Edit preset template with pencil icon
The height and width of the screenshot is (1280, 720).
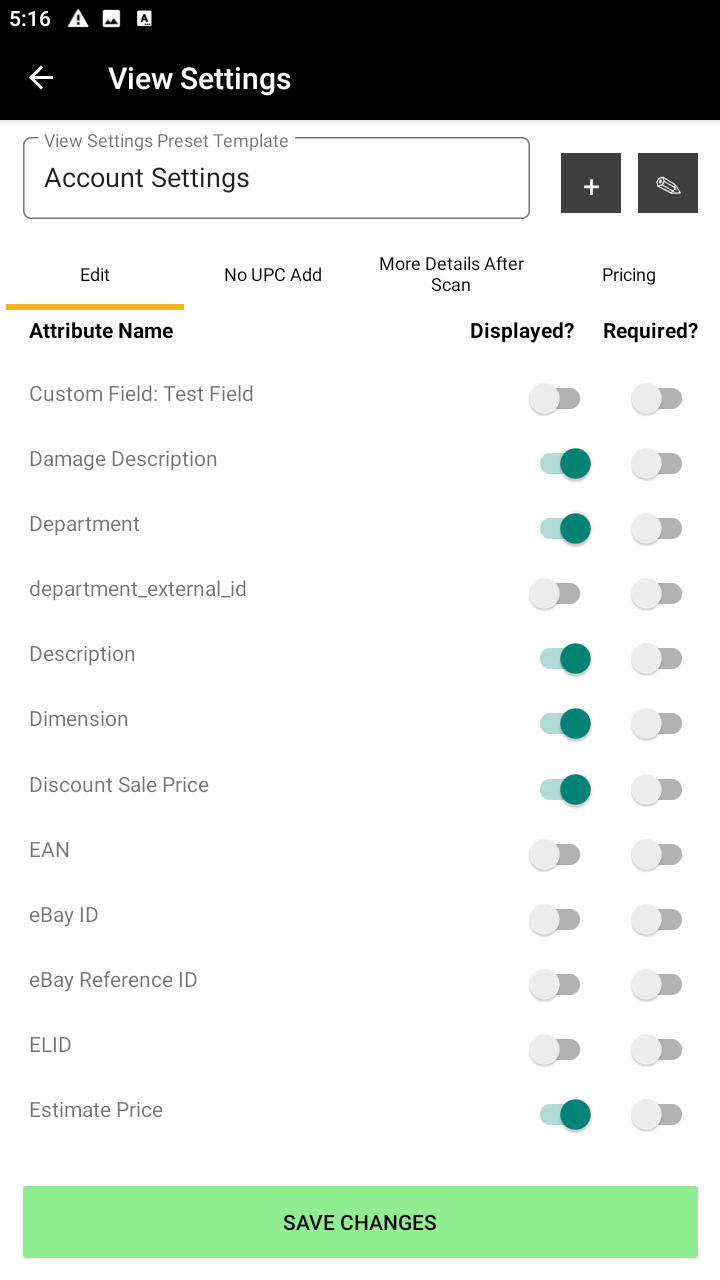[x=668, y=183]
